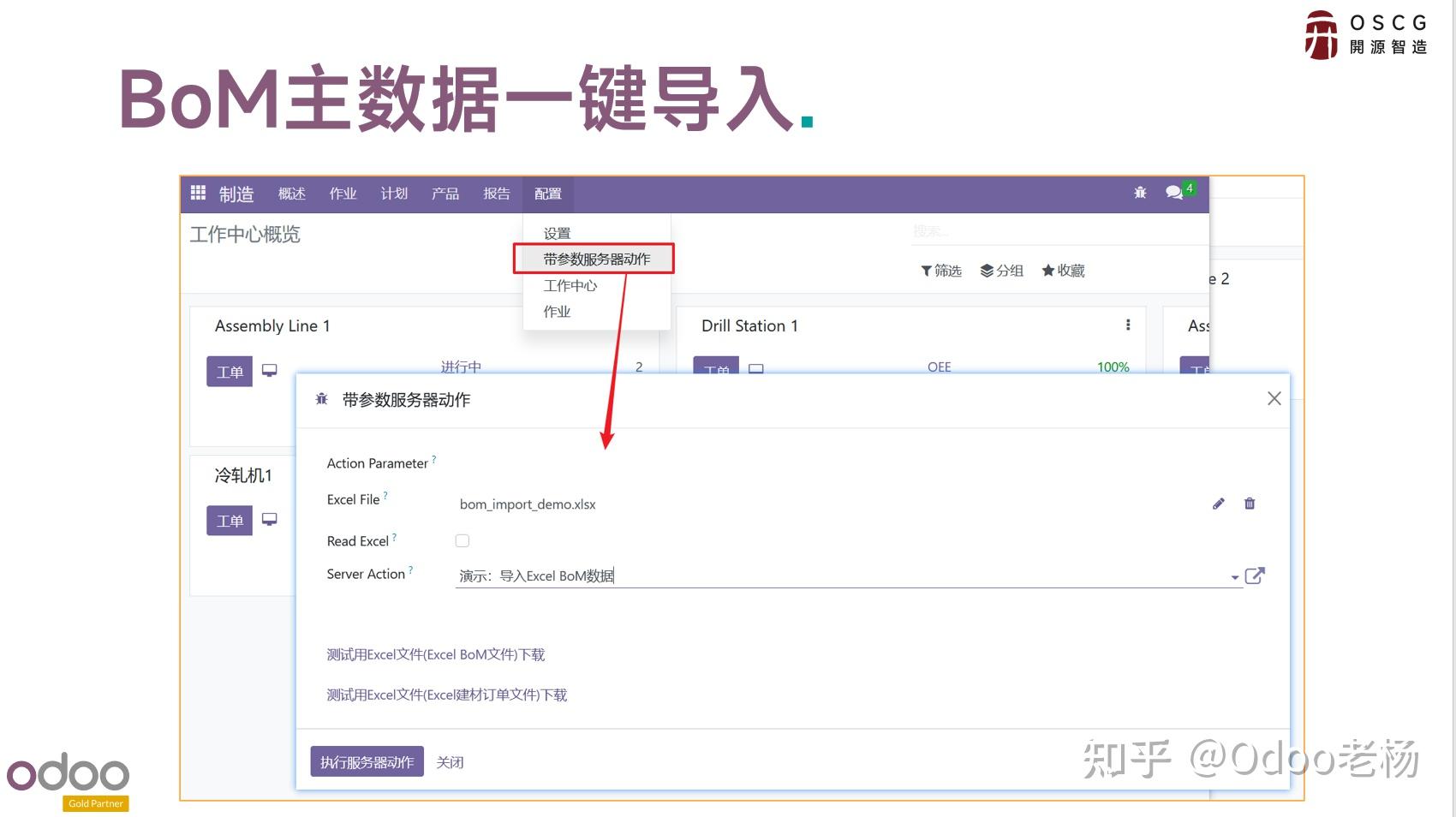Open the Server Action dropdown arrow
This screenshot has height=817, width=1456.
(1233, 576)
